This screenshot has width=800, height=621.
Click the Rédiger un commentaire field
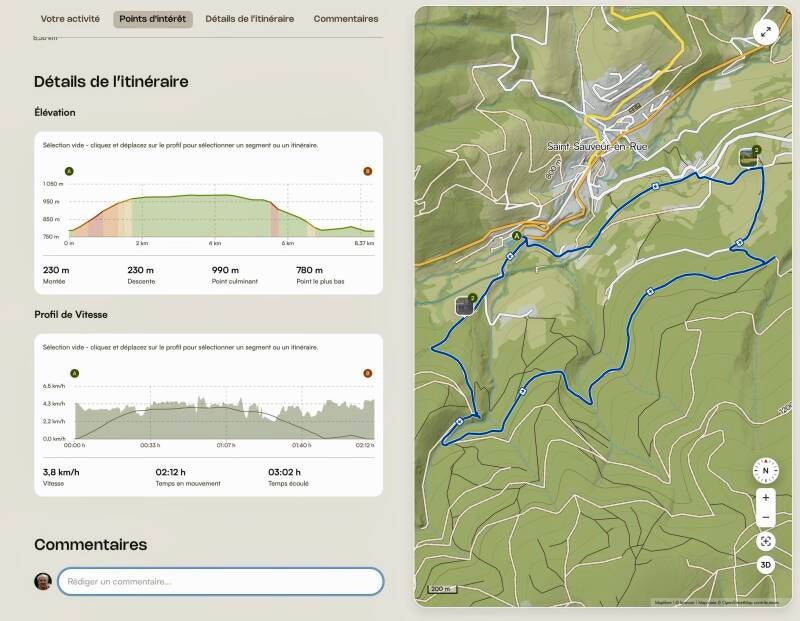click(x=220, y=581)
